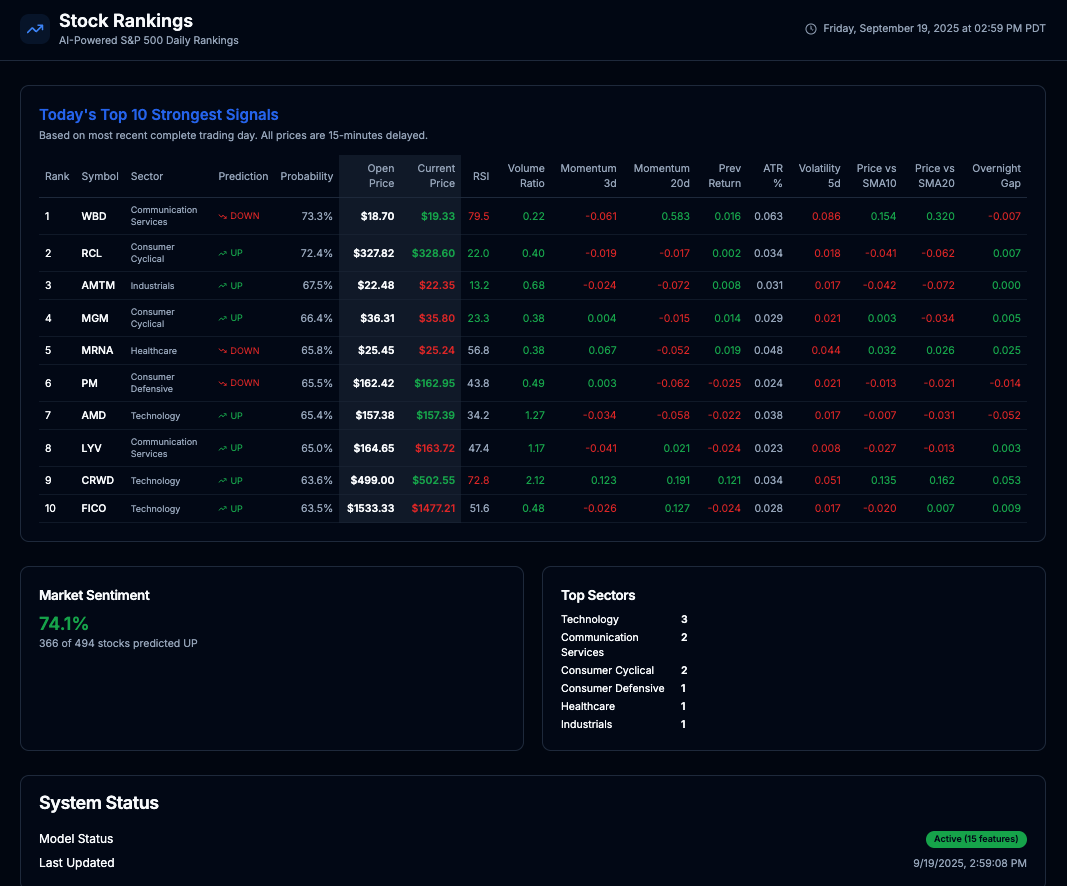The width and height of the screenshot is (1067, 886).
Task: Click the Today's Top 10 Strongest Signals heading
Action: point(159,115)
